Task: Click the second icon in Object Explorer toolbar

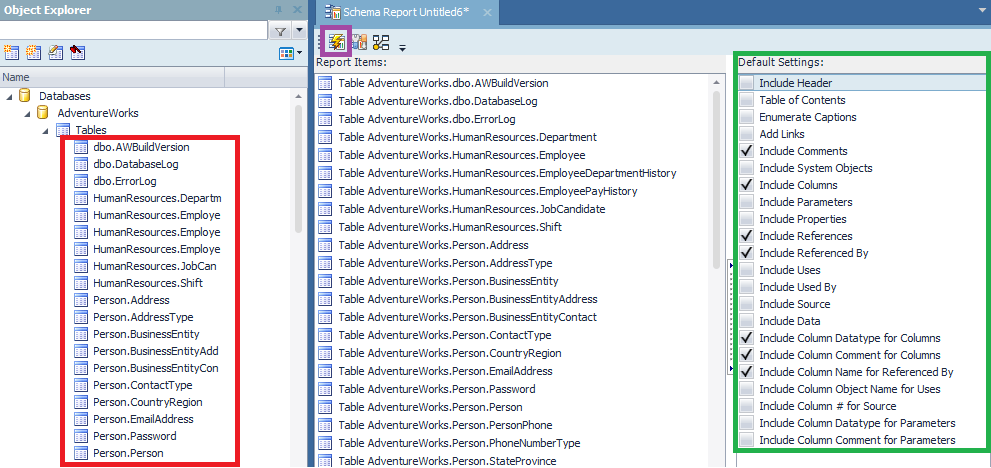Action: pyautogui.click(x=33, y=52)
